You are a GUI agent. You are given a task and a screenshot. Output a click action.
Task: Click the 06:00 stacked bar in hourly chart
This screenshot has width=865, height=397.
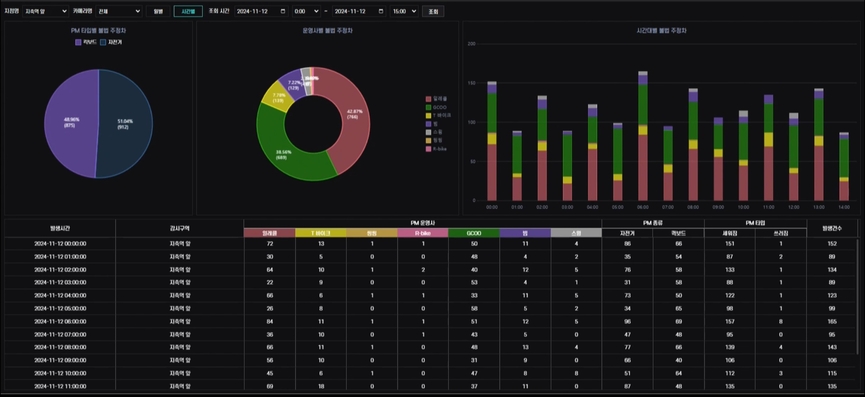click(643, 136)
